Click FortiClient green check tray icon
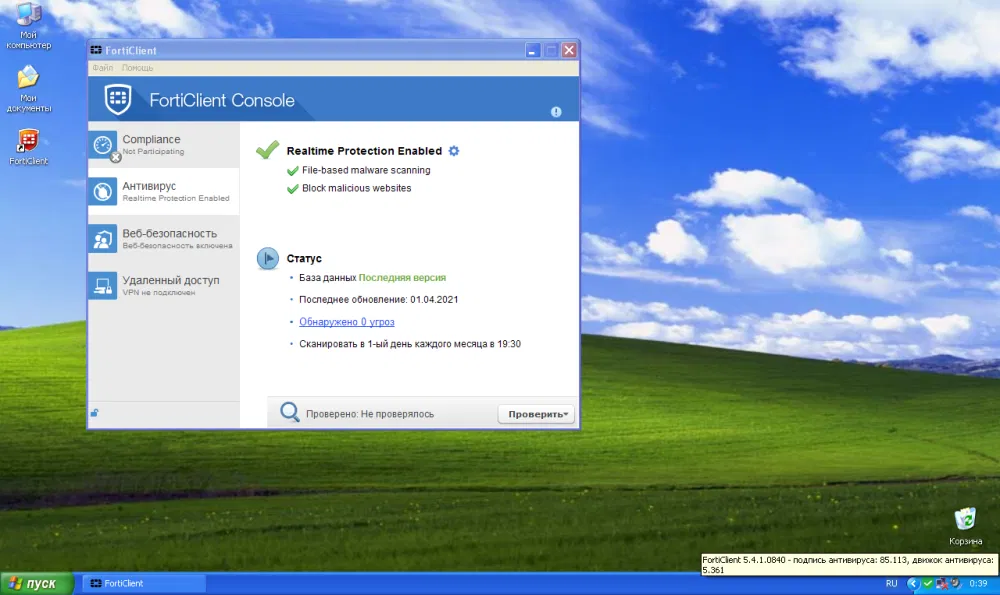This screenshot has height=595, width=1000. pos(928,584)
